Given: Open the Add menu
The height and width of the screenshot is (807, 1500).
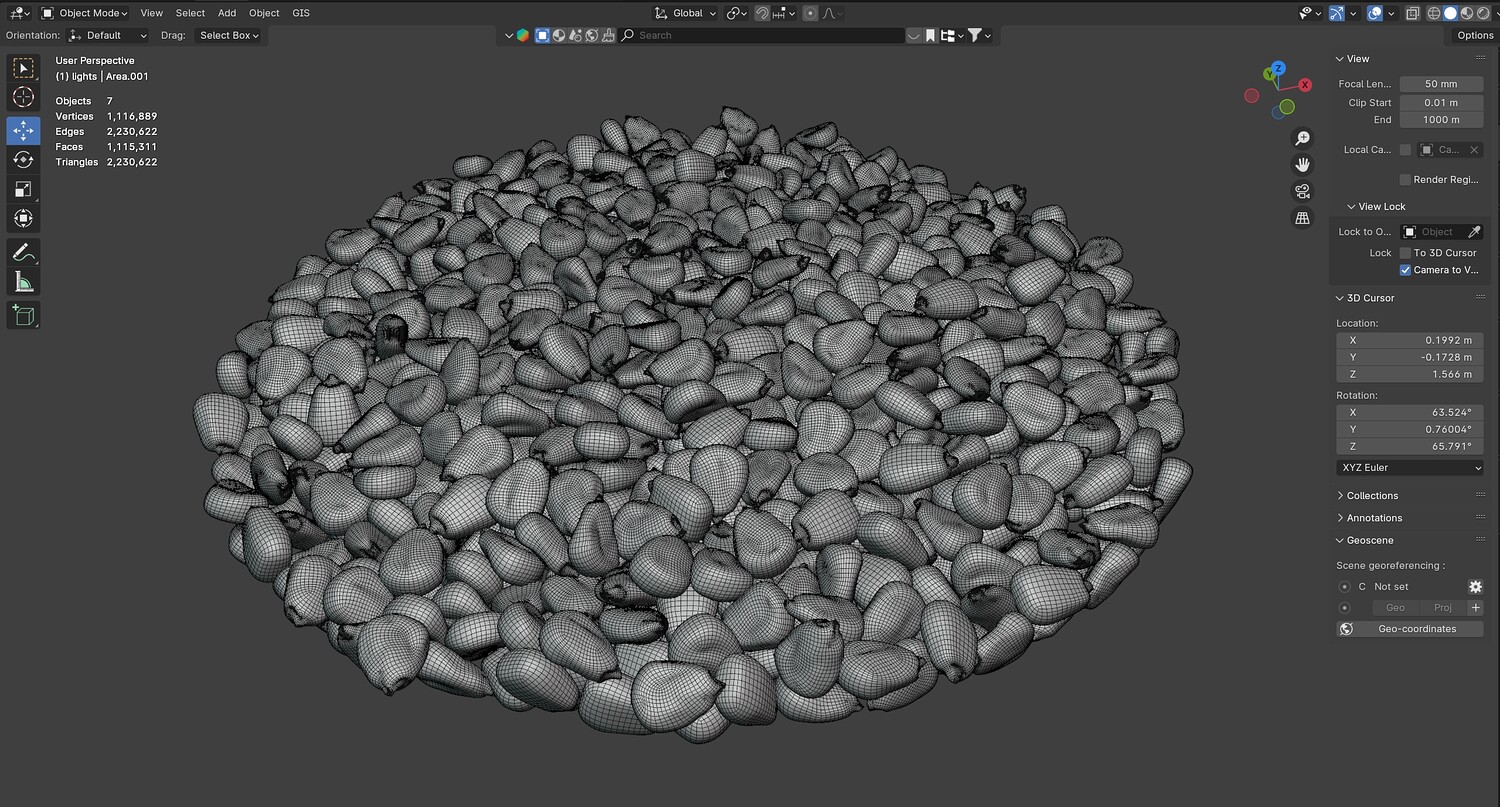Looking at the screenshot, I should [227, 13].
